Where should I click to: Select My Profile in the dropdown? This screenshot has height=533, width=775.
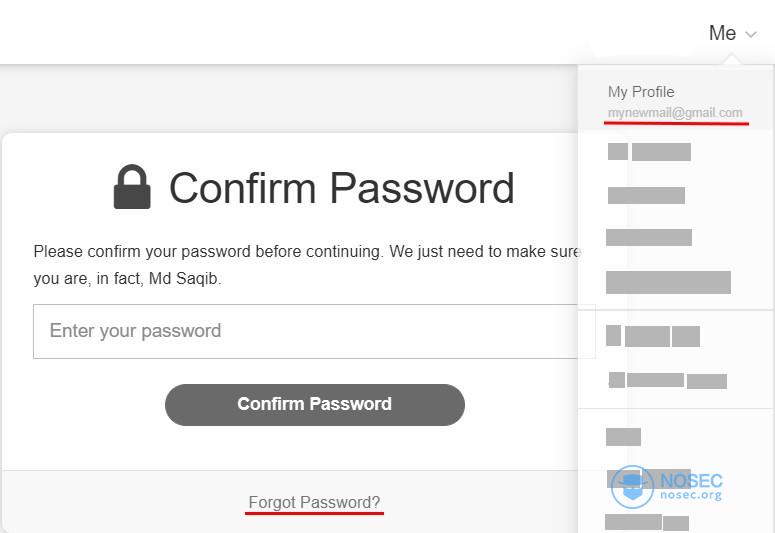click(641, 91)
